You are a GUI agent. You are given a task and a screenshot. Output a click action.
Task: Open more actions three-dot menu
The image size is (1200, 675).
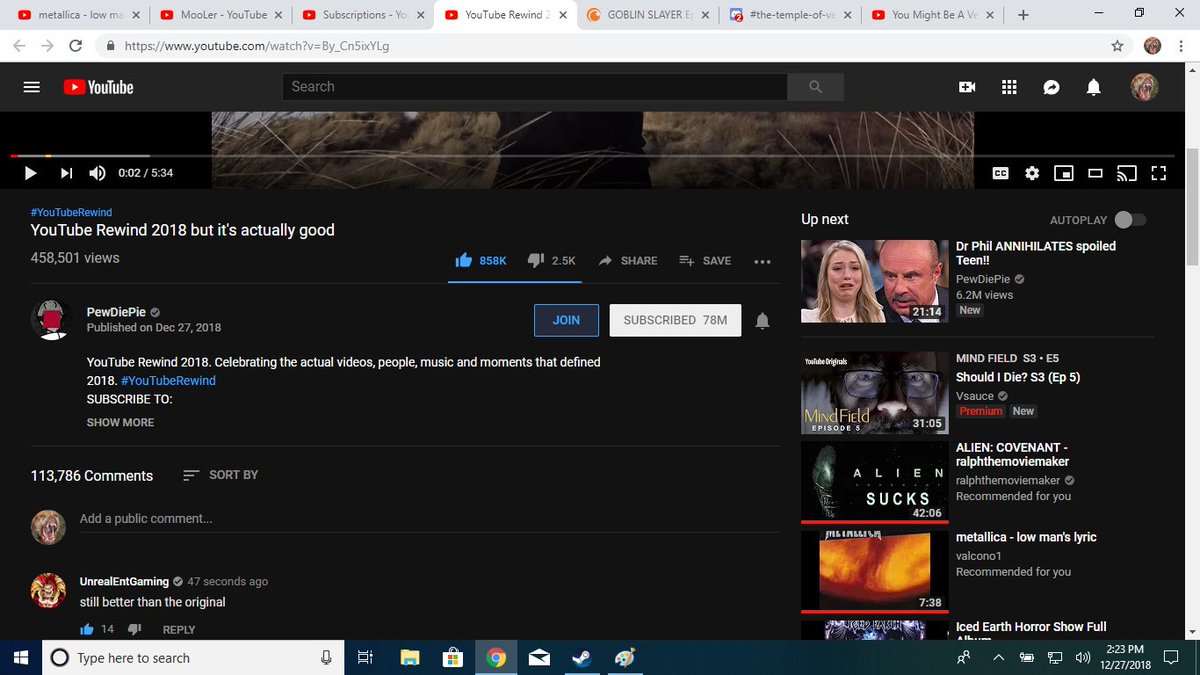coord(762,261)
